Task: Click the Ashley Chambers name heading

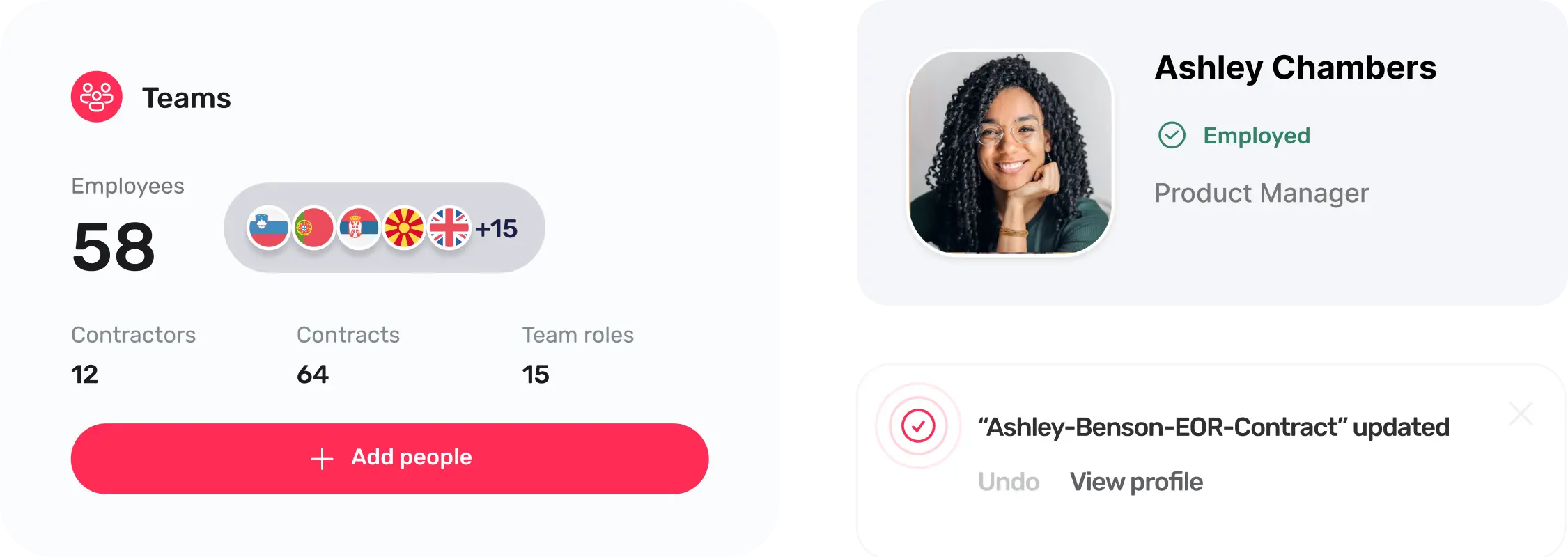Action: click(1296, 68)
